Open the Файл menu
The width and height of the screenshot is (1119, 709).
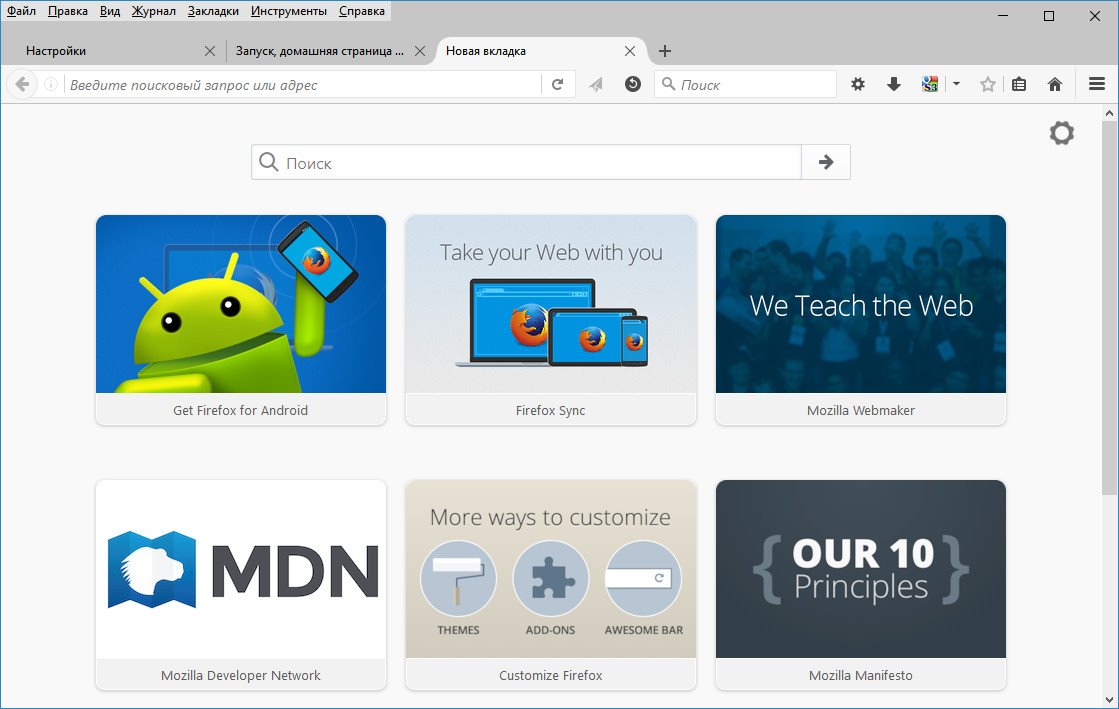[x=21, y=11]
